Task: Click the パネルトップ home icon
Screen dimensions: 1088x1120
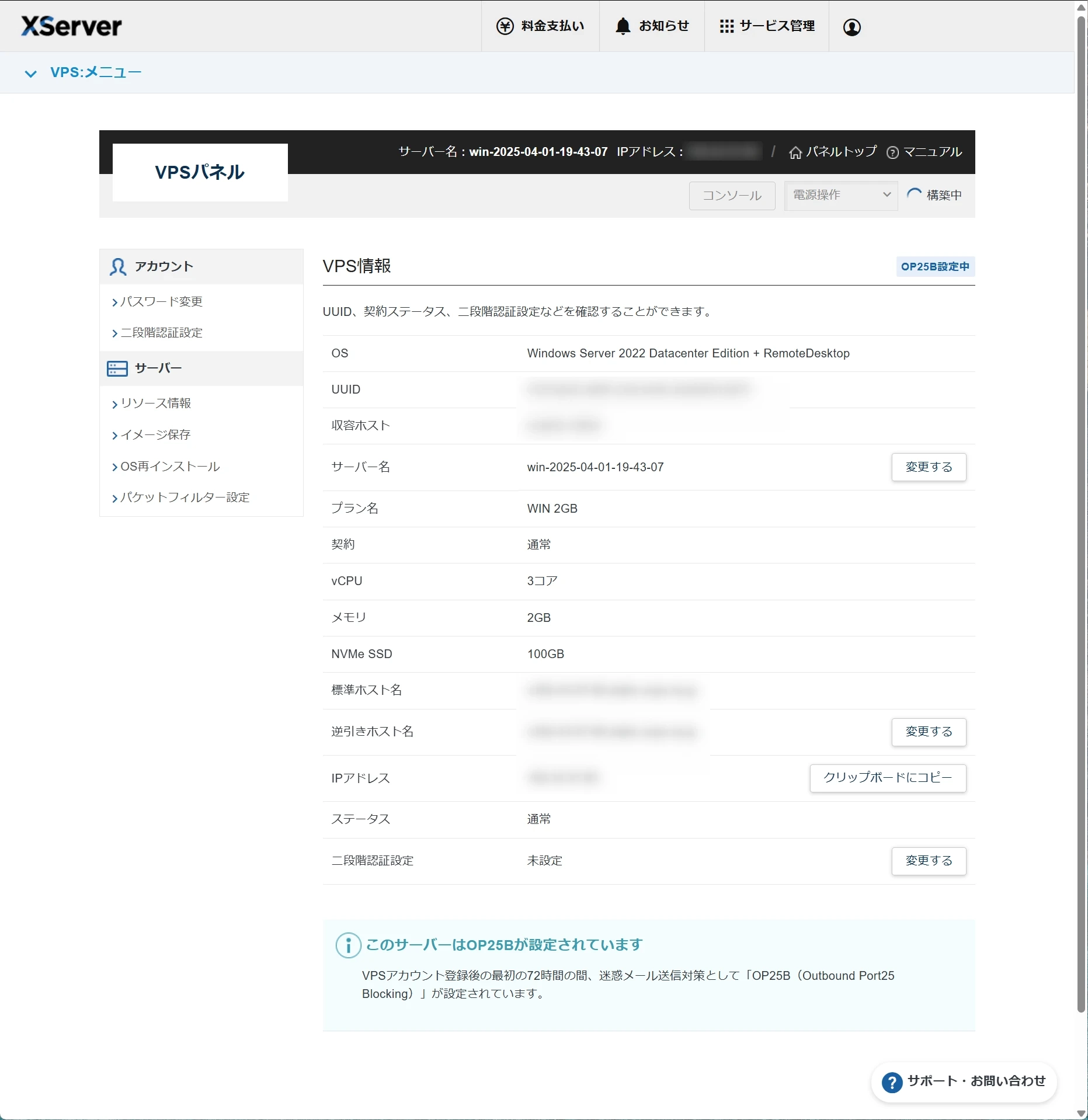Action: pyautogui.click(x=795, y=152)
